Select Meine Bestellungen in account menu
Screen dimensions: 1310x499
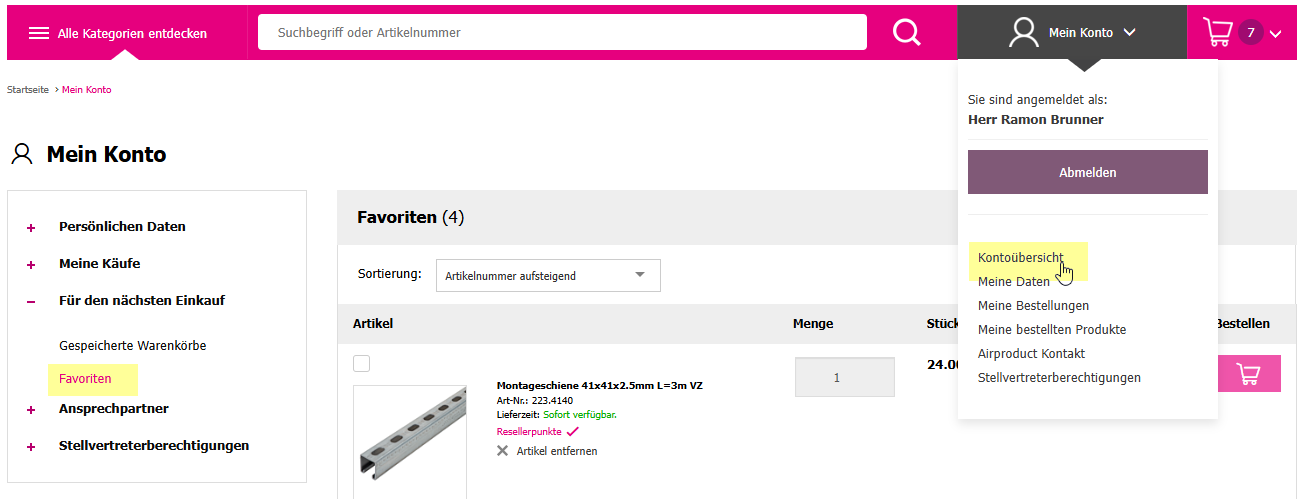[x=1033, y=306]
